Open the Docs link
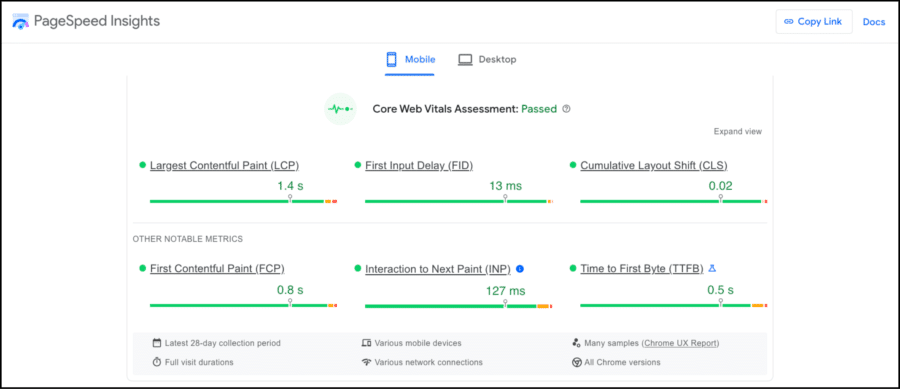Viewport: 900px width, 389px height. point(874,22)
